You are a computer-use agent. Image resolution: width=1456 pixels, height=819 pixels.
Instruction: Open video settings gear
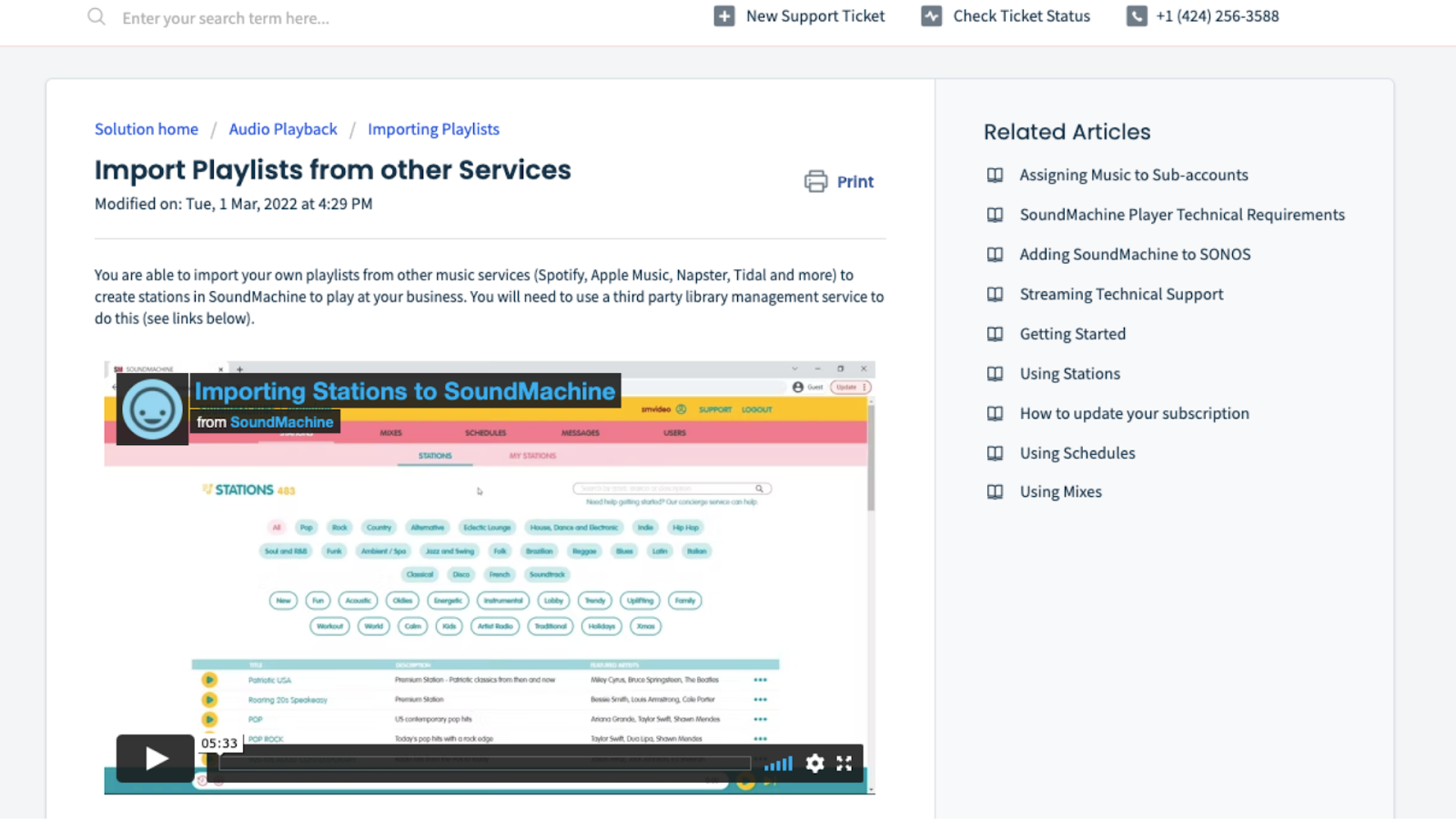815,763
